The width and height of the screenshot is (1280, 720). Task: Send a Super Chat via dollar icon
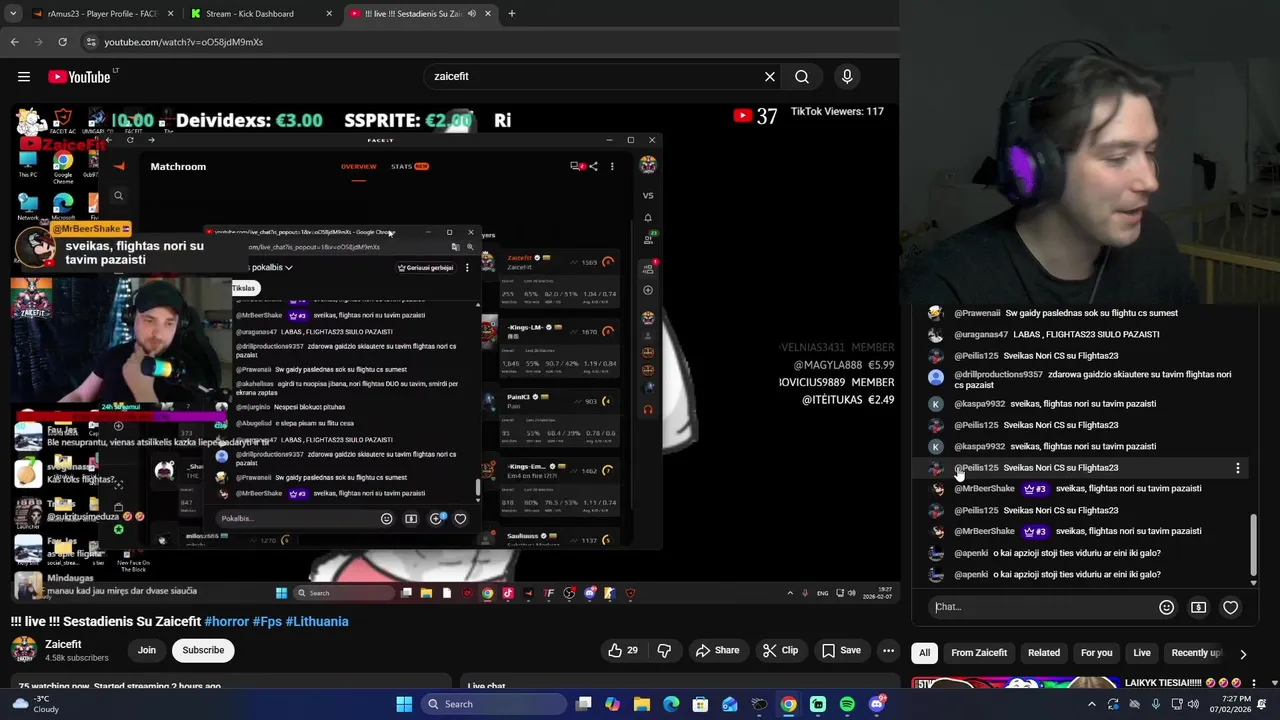pos(1198,607)
